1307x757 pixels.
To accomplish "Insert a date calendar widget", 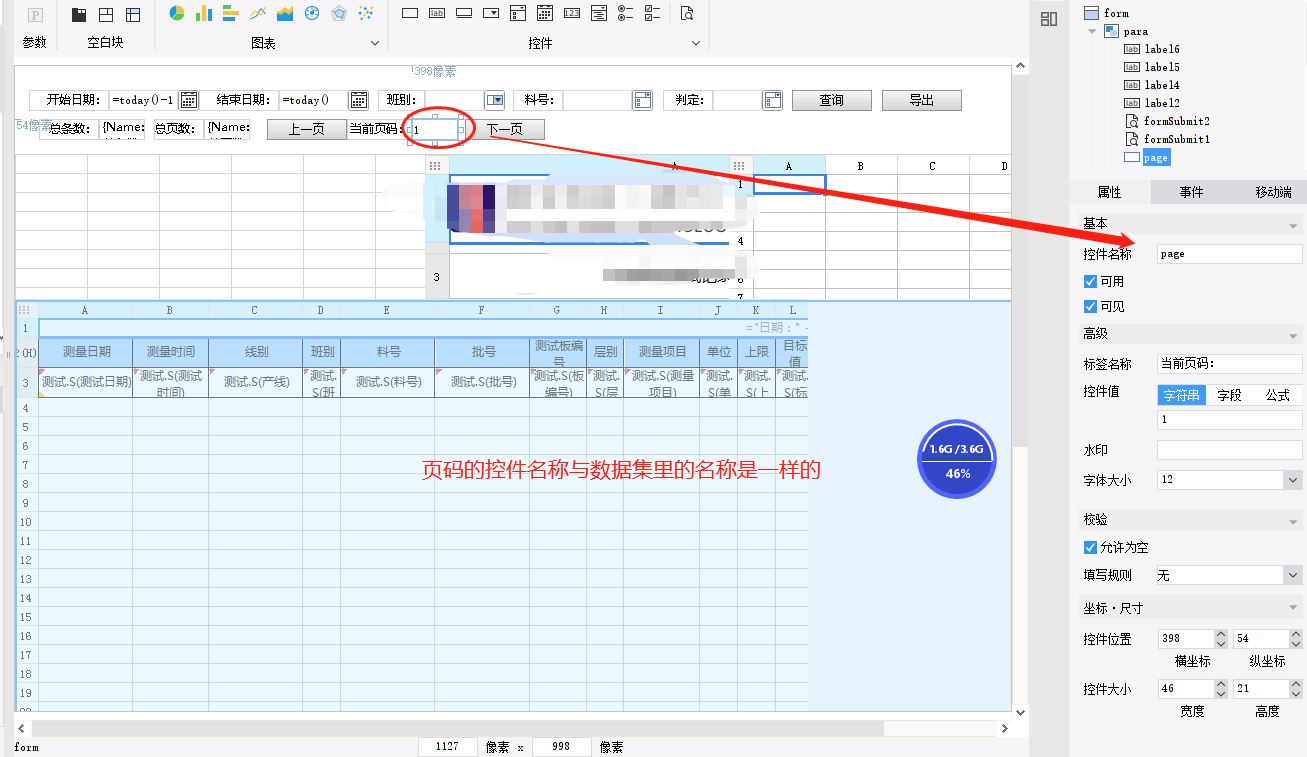I will [x=545, y=14].
